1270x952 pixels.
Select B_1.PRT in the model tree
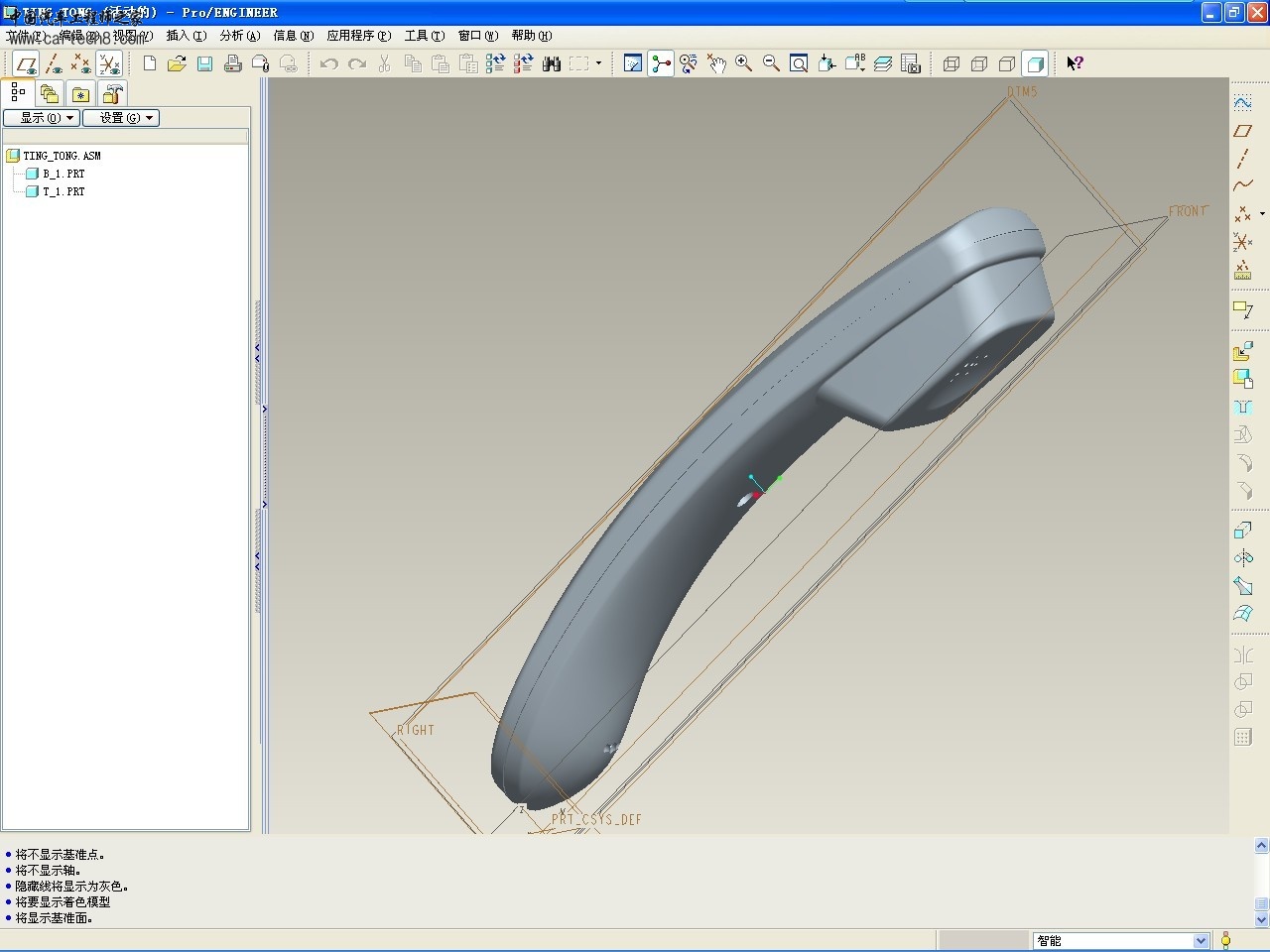63,174
